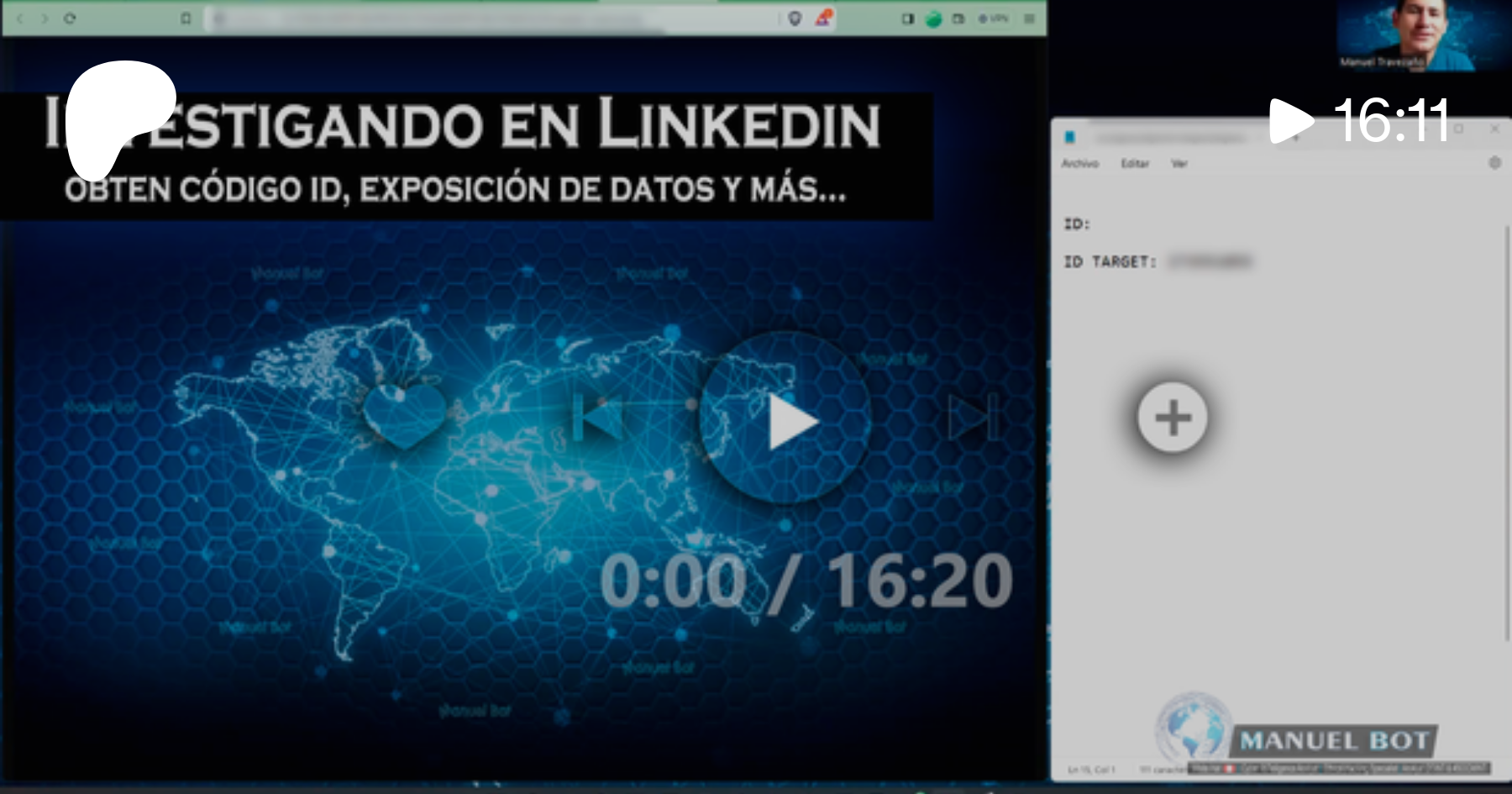This screenshot has width=1512, height=794.
Task: Click the round plus button
Action: (x=1173, y=418)
